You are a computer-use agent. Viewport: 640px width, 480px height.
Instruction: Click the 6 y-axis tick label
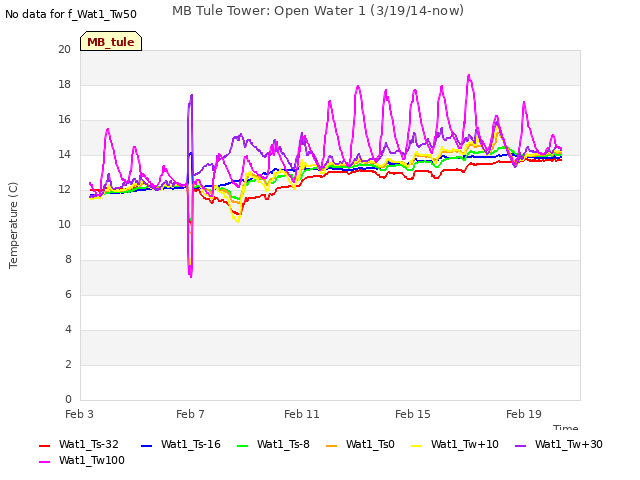click(x=68, y=295)
